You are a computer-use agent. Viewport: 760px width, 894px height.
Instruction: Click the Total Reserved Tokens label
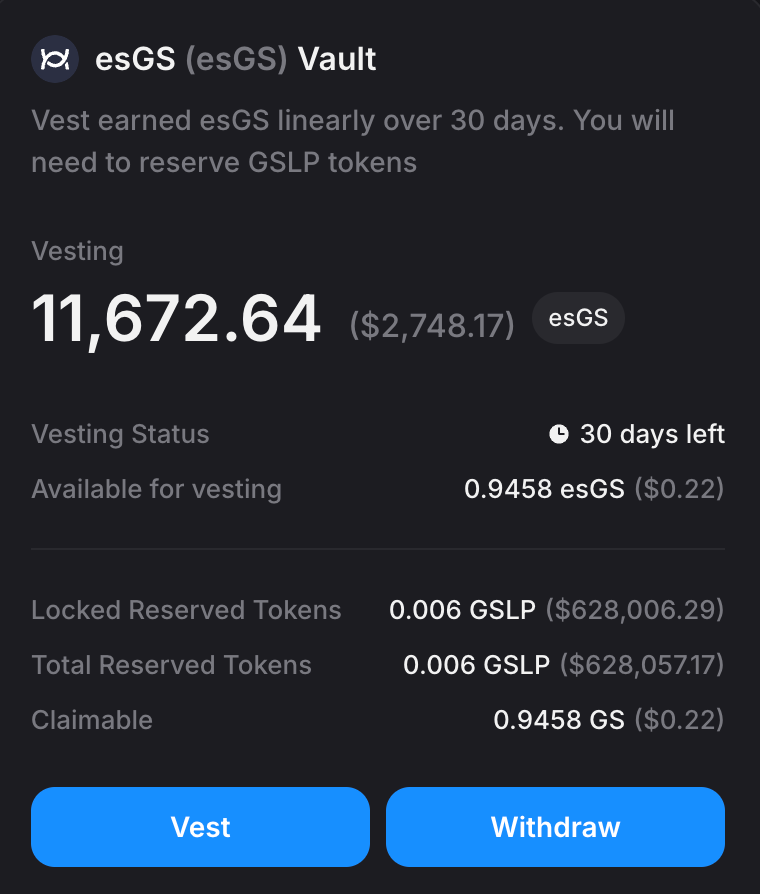click(x=172, y=665)
